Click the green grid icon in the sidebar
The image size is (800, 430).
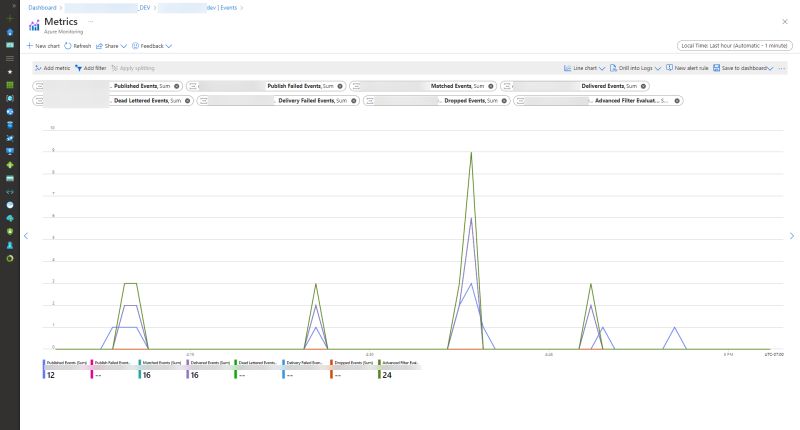(x=10, y=85)
